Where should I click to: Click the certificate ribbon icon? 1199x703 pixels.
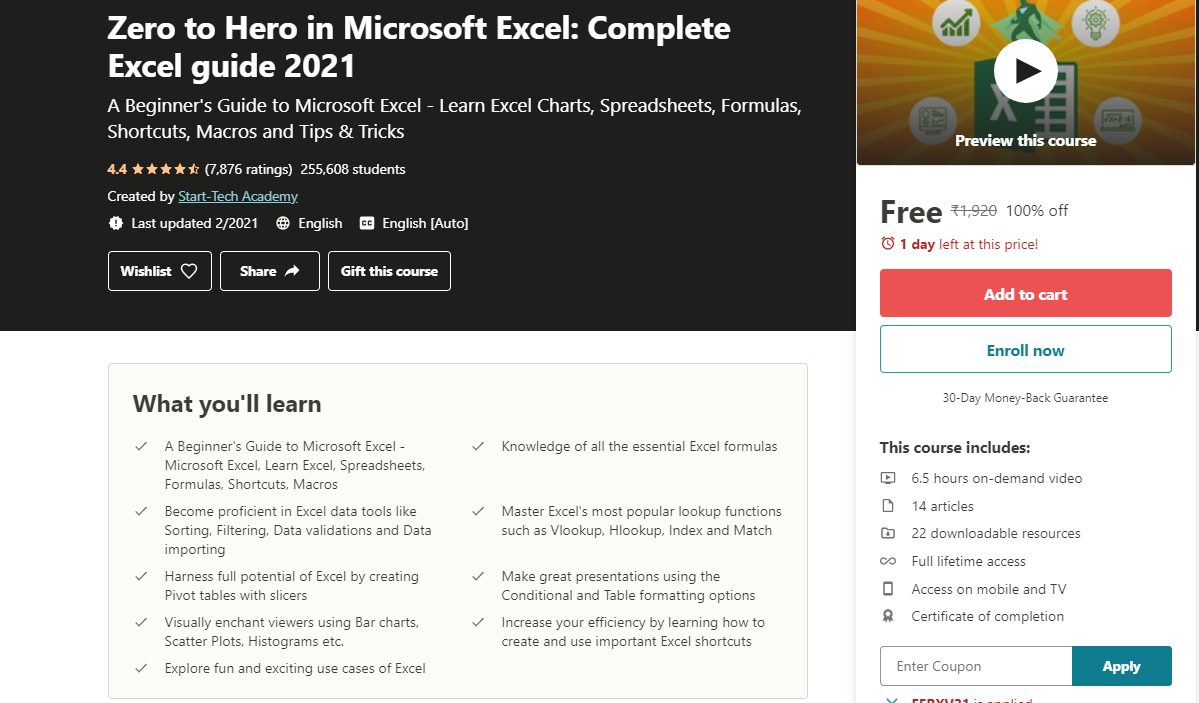[888, 616]
